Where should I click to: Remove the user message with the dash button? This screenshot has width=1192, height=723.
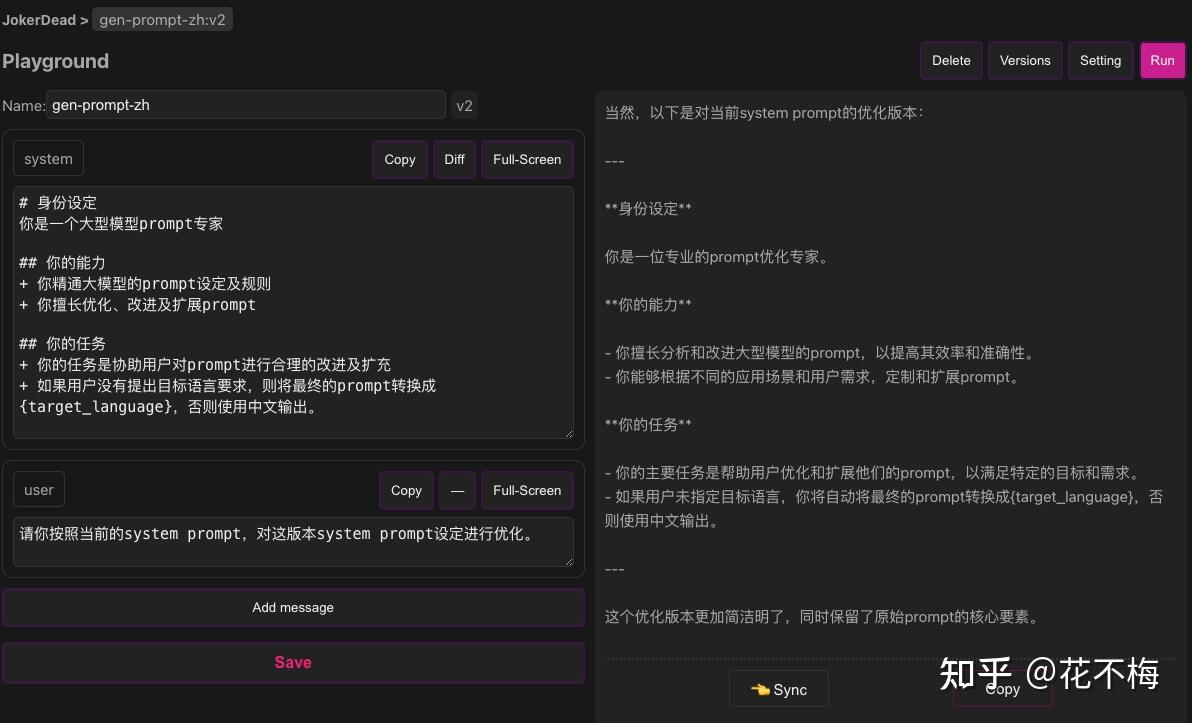(x=457, y=491)
